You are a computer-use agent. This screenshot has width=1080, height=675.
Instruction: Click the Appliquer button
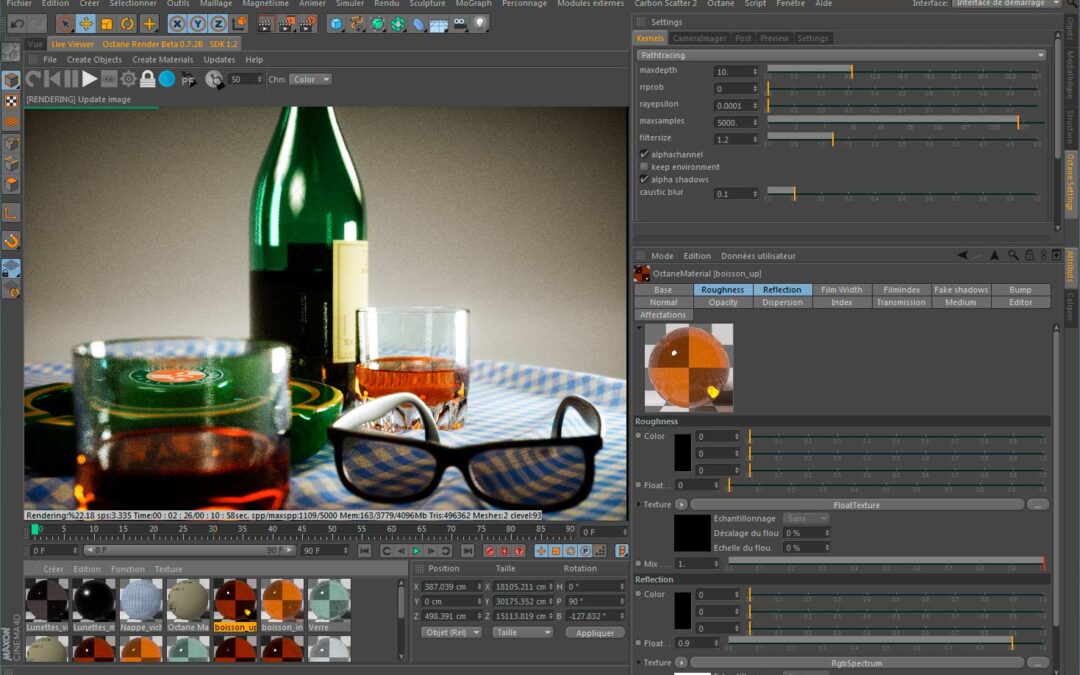[x=595, y=632]
